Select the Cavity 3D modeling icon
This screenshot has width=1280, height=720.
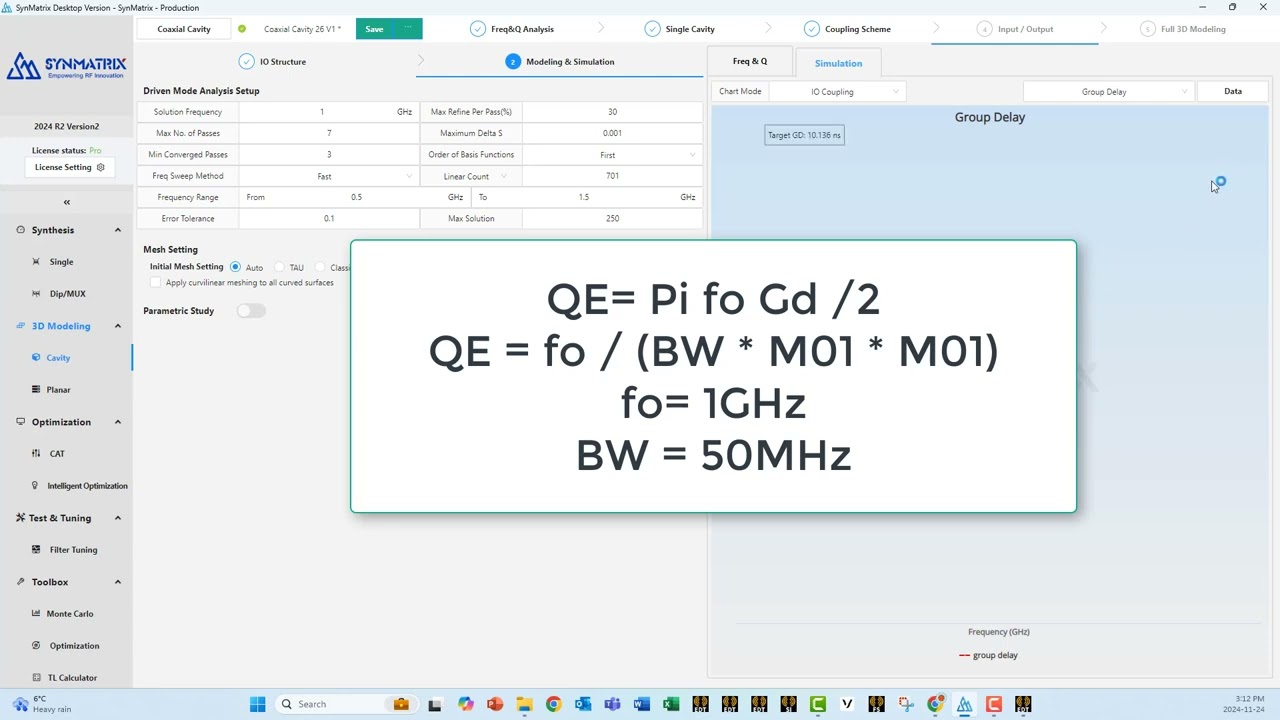(x=37, y=358)
